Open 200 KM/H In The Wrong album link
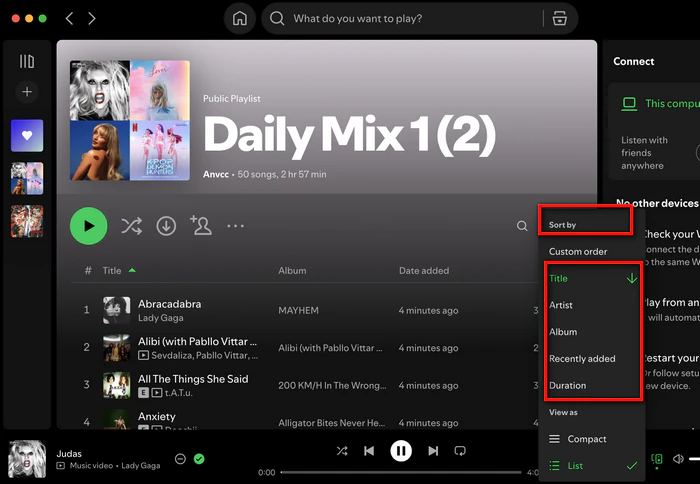 [x=332, y=385]
